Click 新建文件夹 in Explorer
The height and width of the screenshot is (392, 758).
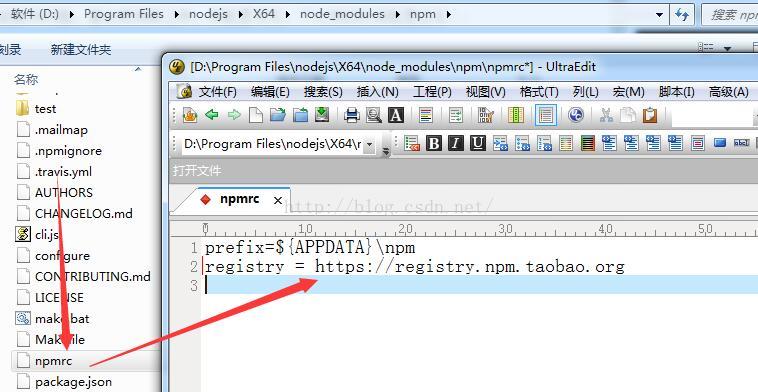(x=81, y=49)
